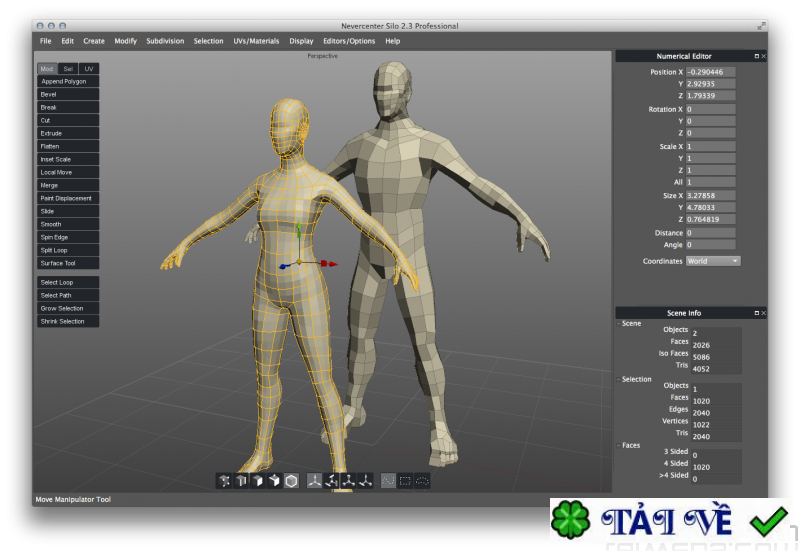Switch to the UV button tab
The width and height of the screenshot is (800, 551).
pyautogui.click(x=89, y=68)
